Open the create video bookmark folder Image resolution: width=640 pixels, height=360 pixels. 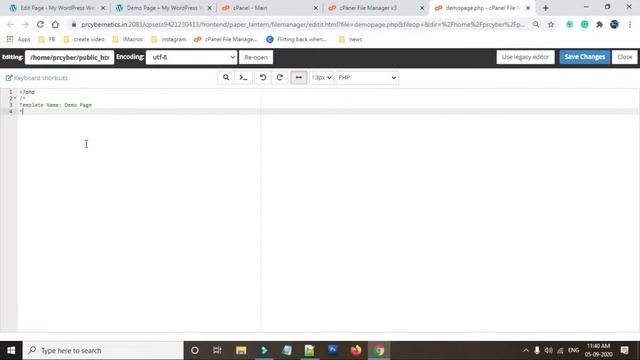84,39
